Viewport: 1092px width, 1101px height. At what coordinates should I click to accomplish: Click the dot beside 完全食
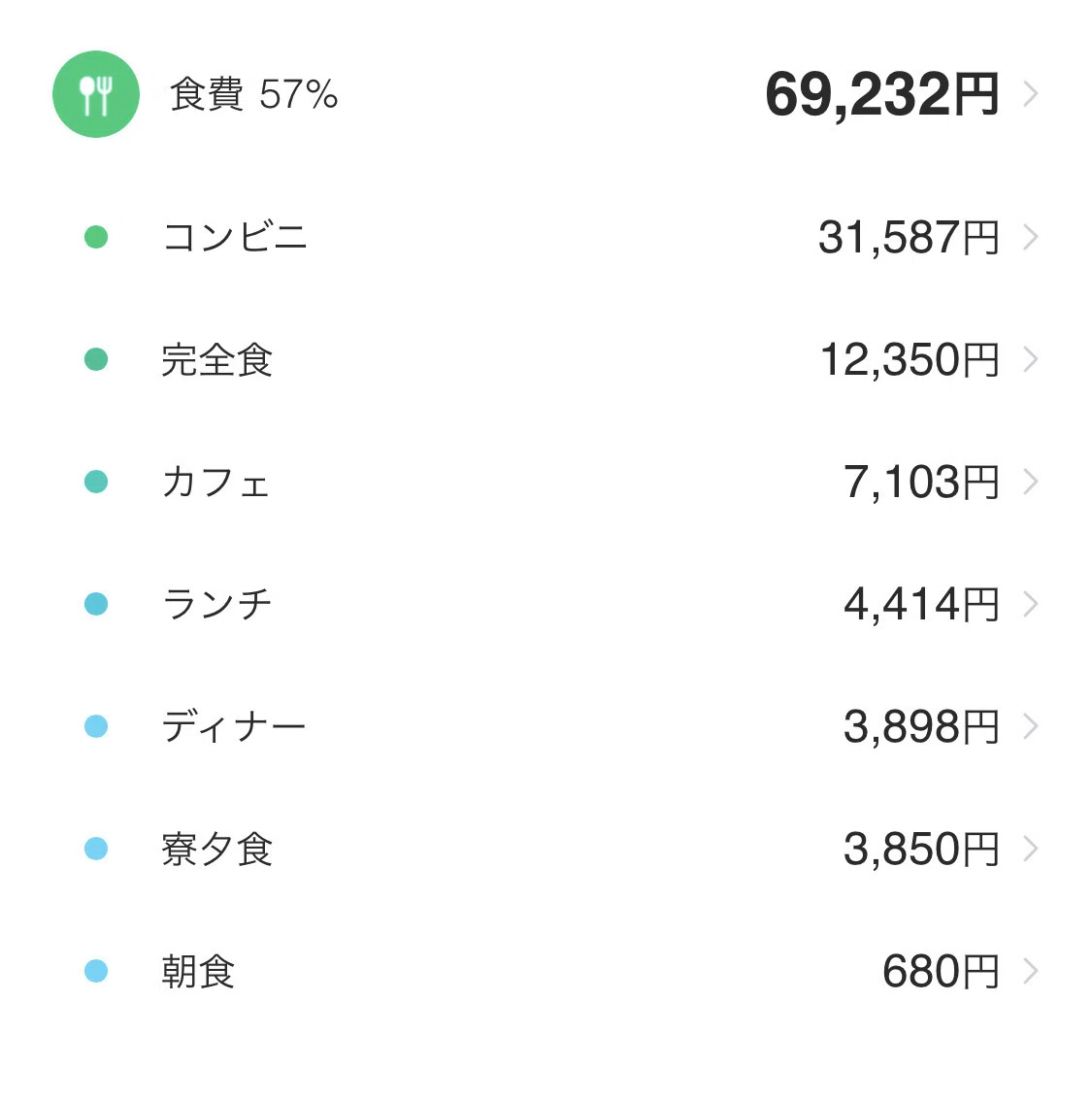pyautogui.click(x=96, y=359)
